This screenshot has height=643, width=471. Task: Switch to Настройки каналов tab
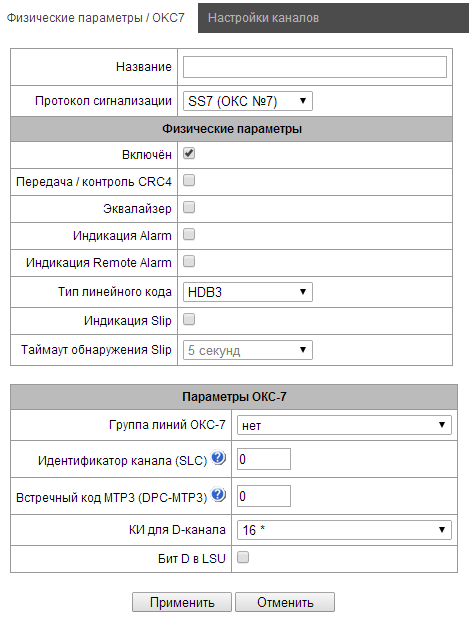[333, 18]
